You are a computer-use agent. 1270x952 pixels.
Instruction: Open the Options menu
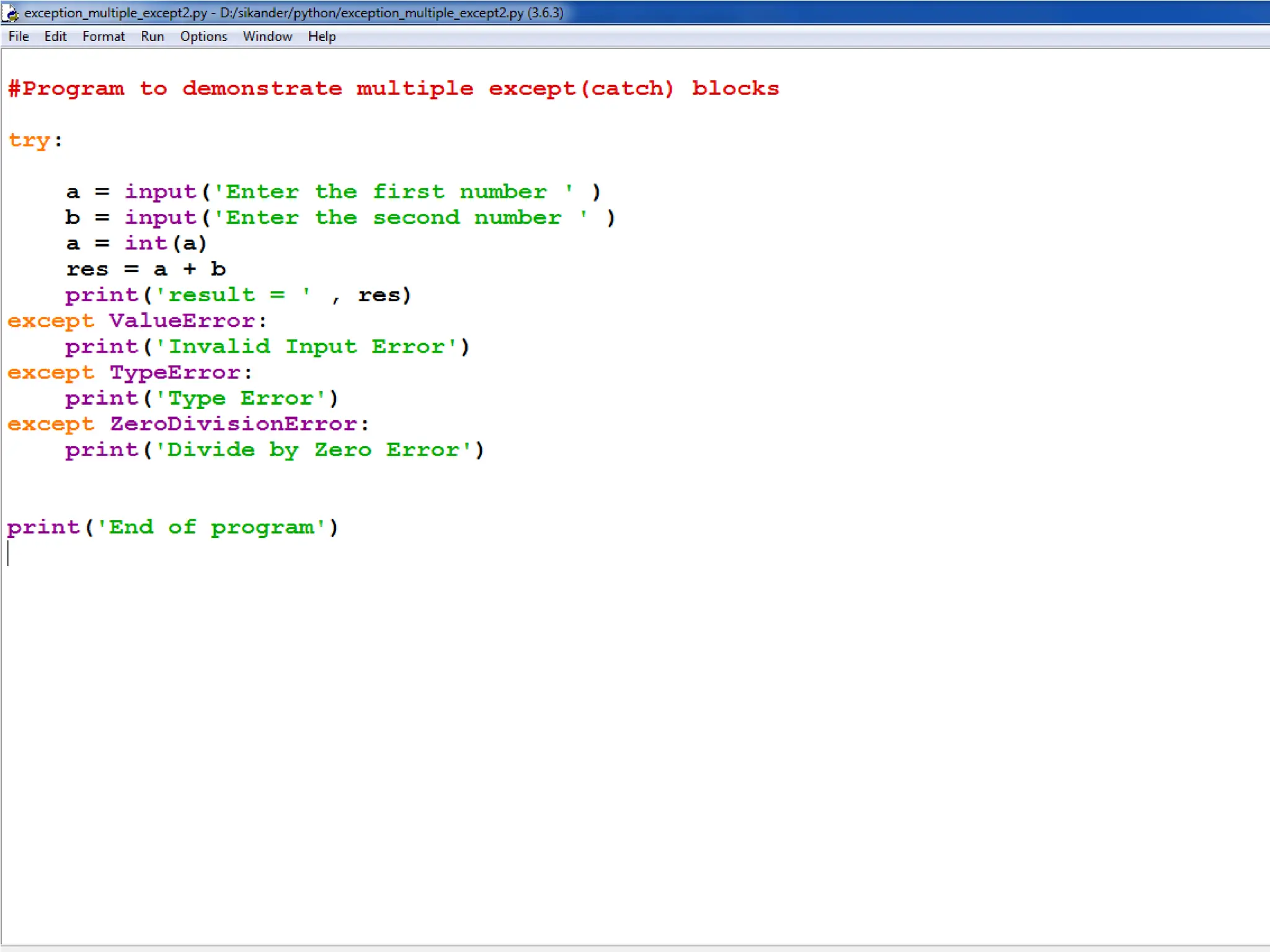click(203, 37)
